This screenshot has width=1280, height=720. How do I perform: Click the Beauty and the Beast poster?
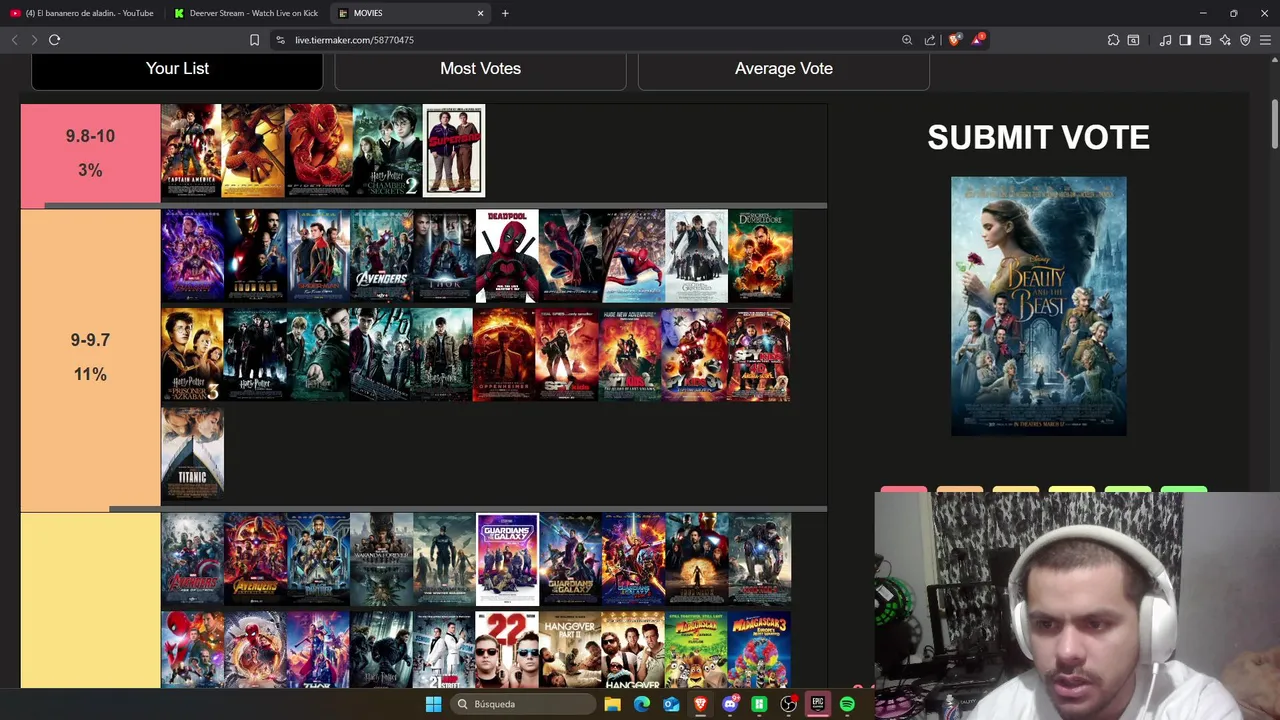[x=1038, y=306]
